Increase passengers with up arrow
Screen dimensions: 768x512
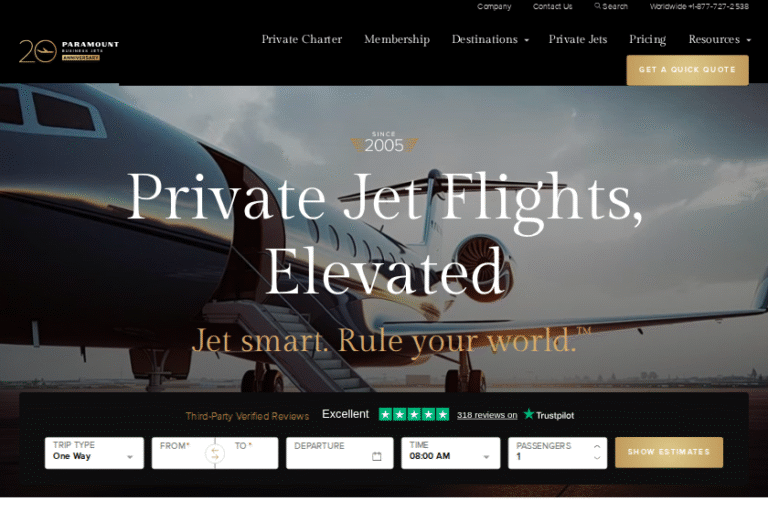coord(597,446)
